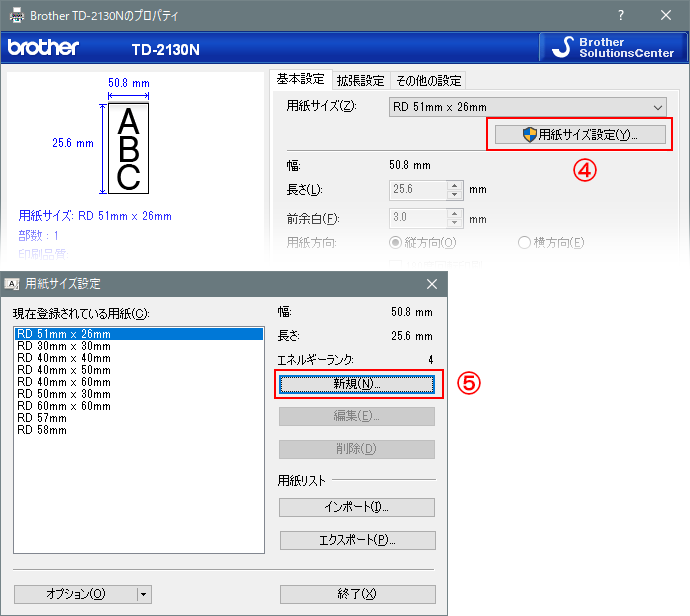690x616 pixels.
Task: Select RD 58mm in paper list
Action: point(139,430)
